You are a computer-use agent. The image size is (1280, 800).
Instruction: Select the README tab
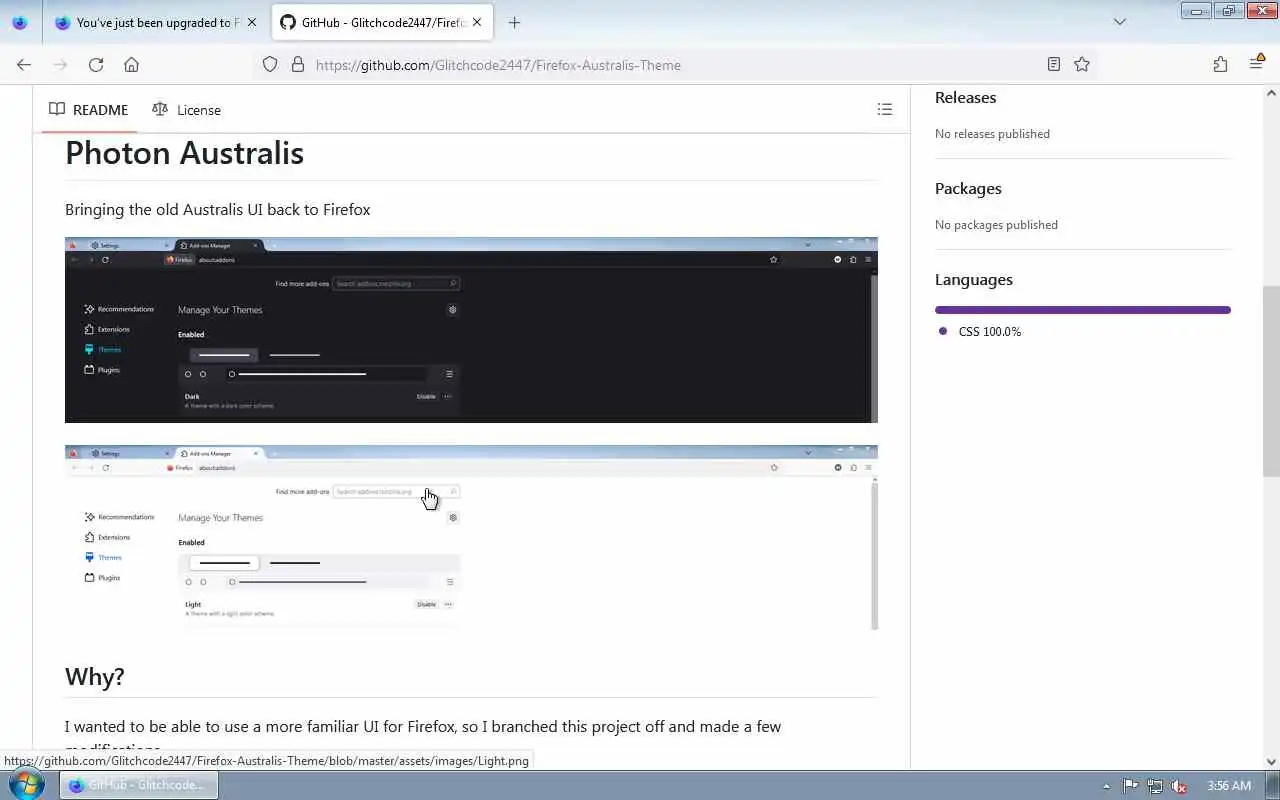pos(88,110)
